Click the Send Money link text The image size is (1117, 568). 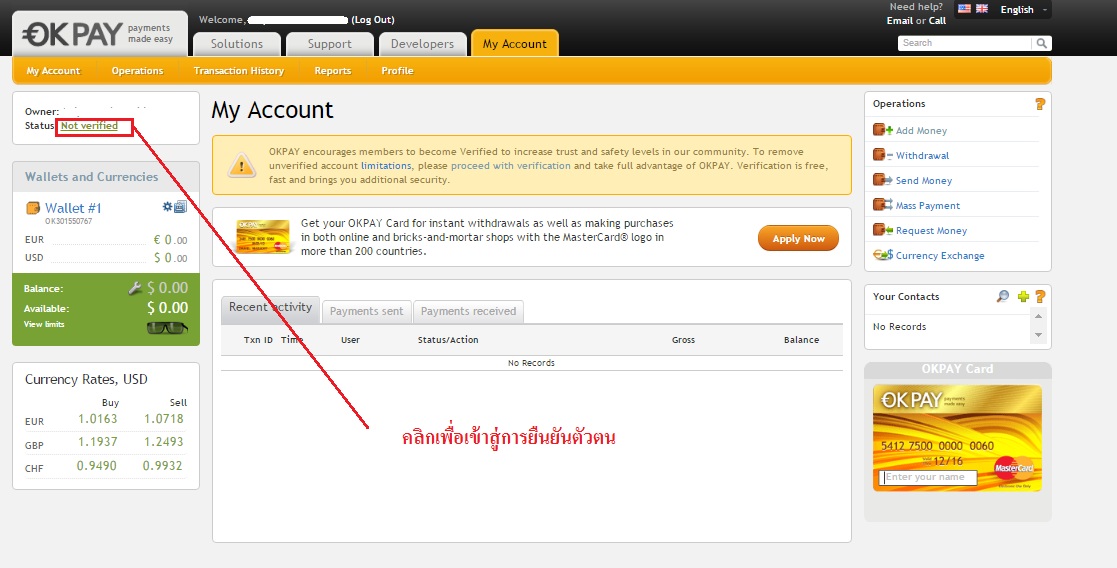(924, 180)
